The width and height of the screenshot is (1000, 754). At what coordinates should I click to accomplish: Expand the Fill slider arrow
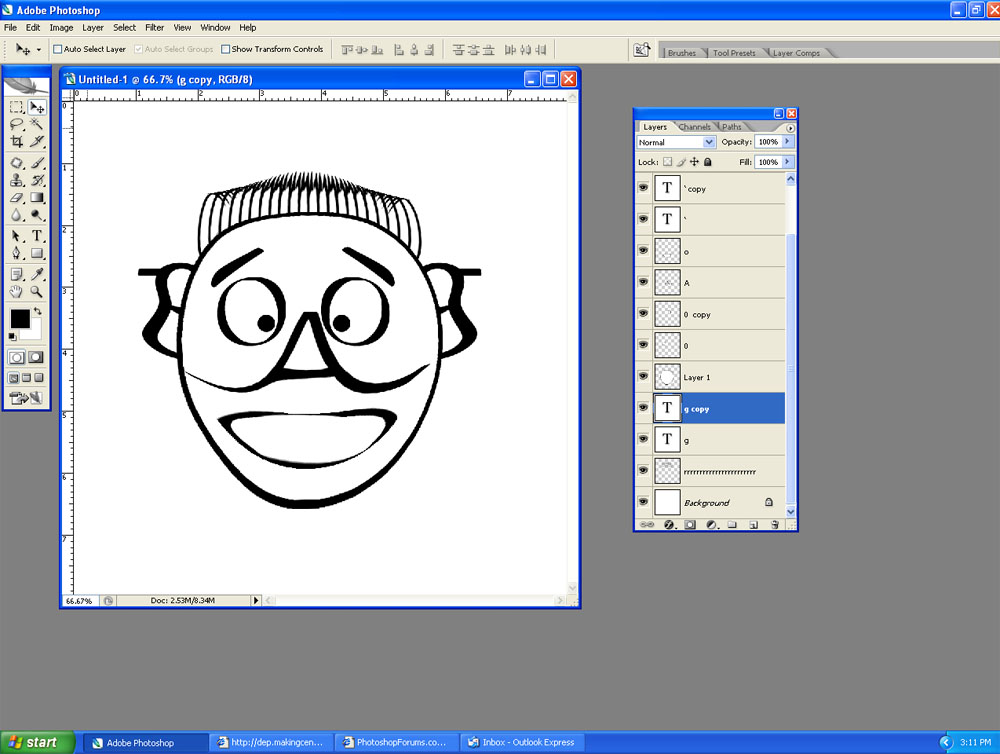tap(788, 161)
